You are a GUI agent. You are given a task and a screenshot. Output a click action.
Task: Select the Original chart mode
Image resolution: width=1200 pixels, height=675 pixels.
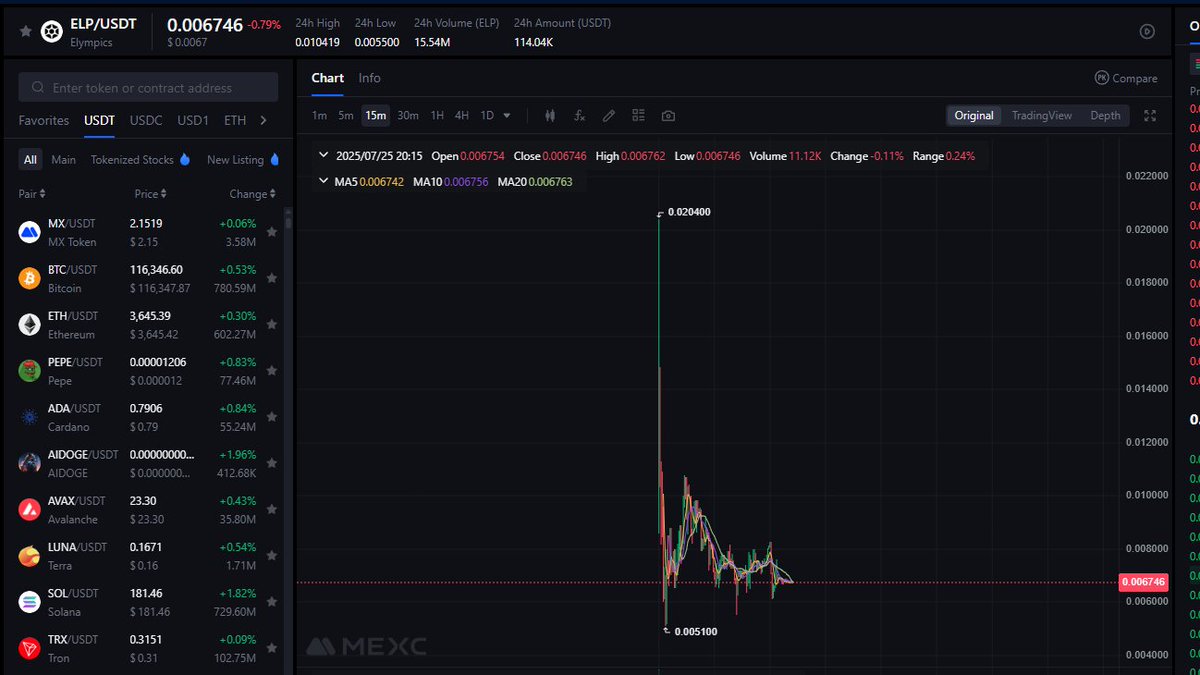coord(974,116)
